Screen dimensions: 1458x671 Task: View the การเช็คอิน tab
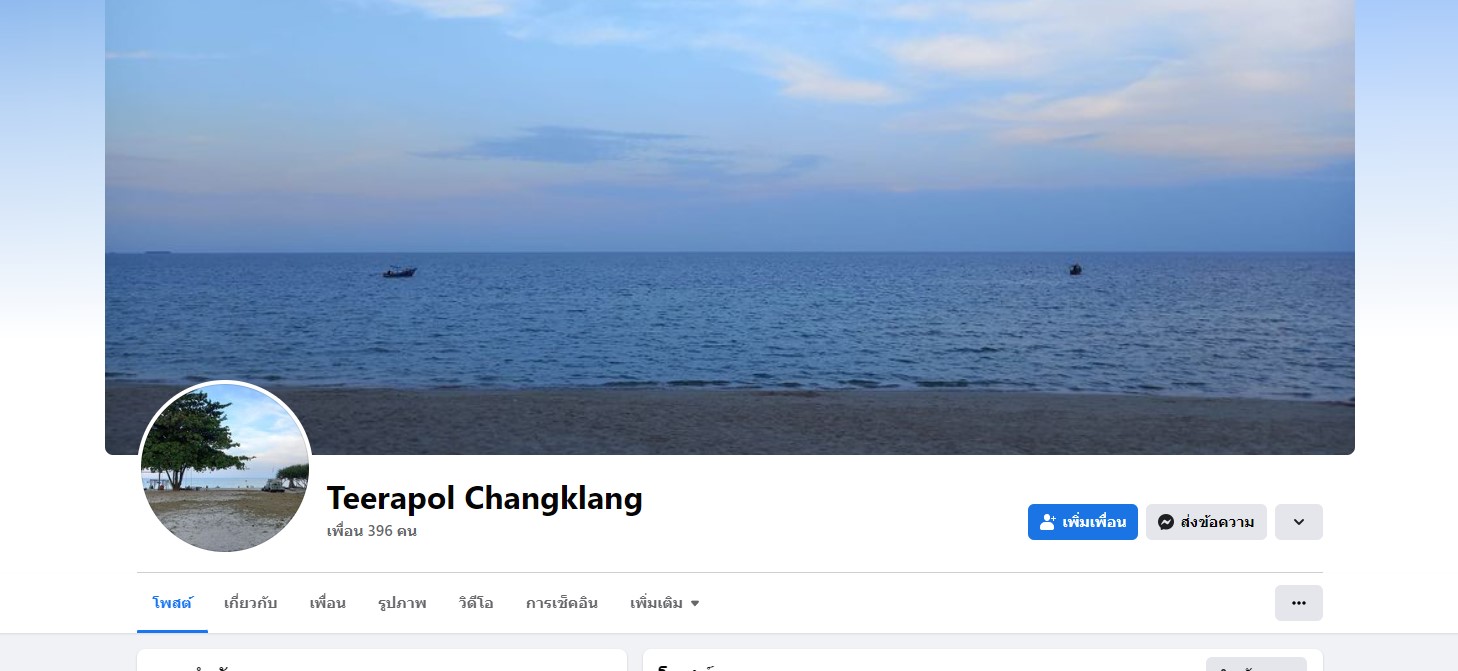pyautogui.click(x=561, y=603)
